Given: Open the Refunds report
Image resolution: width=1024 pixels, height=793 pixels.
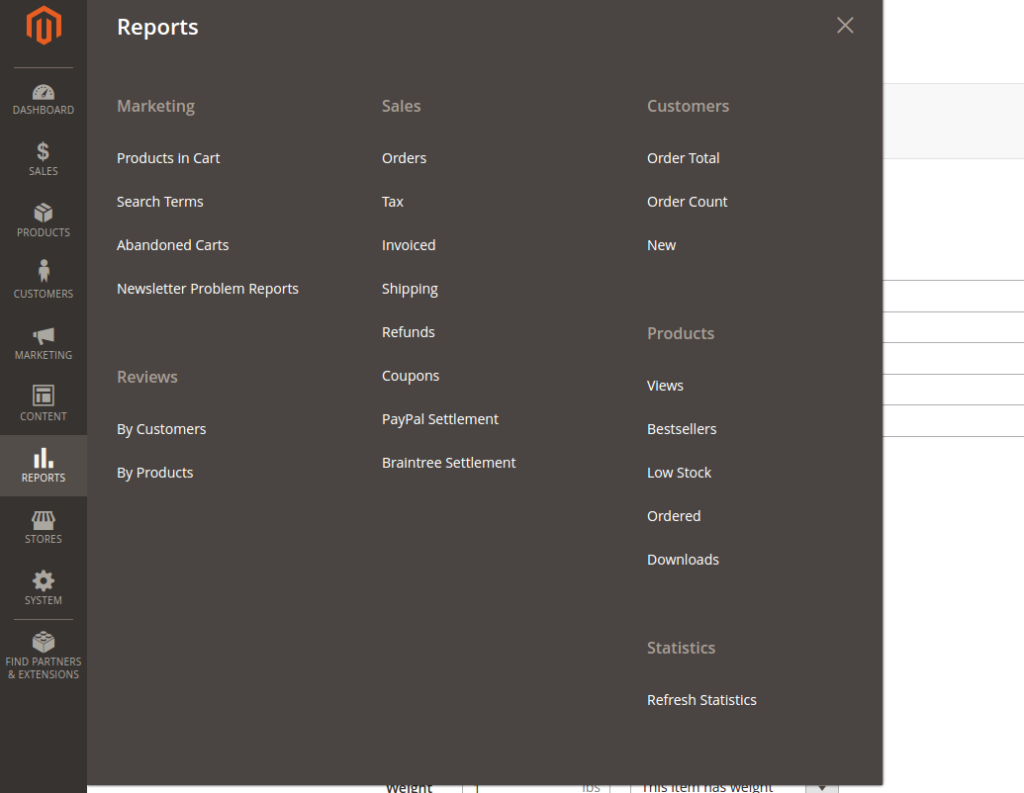Looking at the screenshot, I should tap(408, 332).
